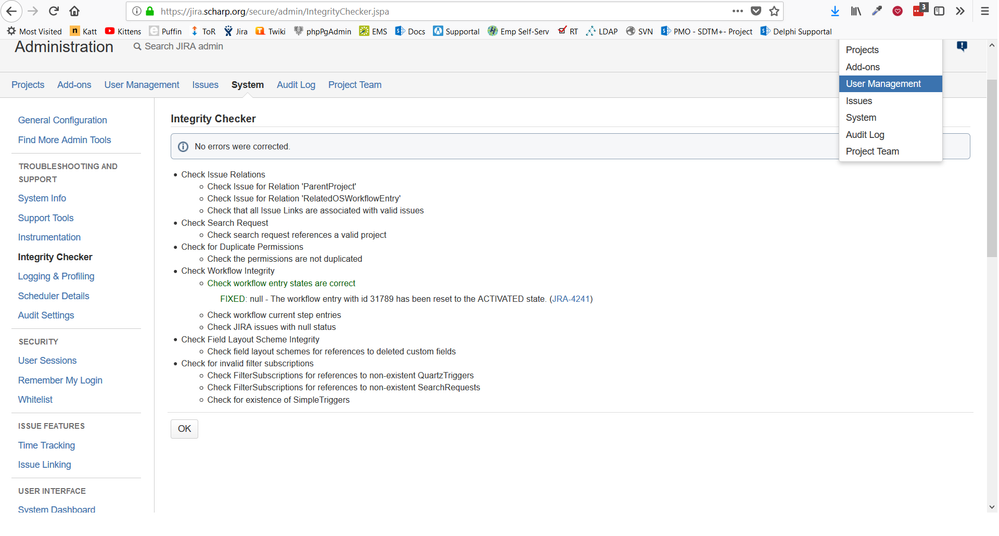Open Scheduler Details in sidebar
Viewport: 999px width, 536px height.
coord(54,296)
